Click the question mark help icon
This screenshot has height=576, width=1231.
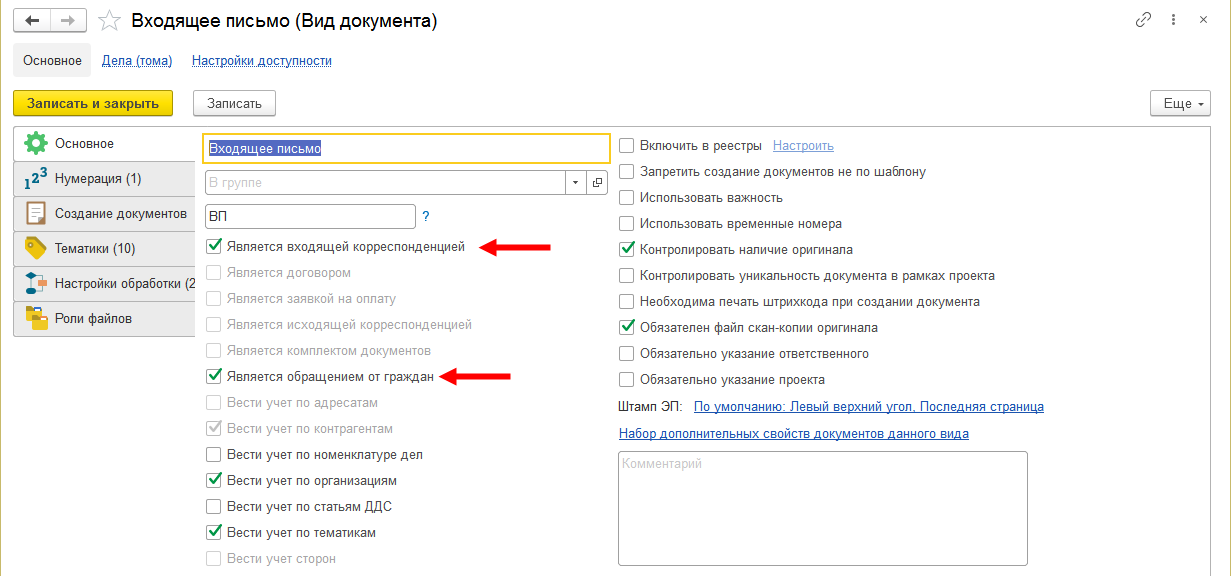(426, 216)
